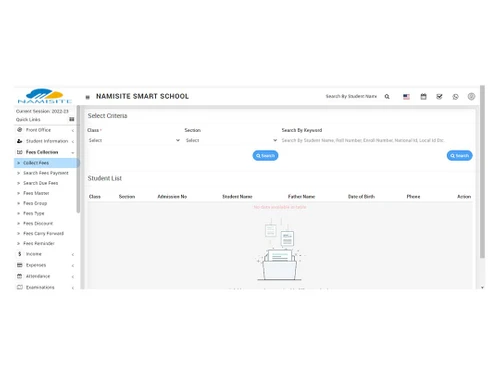The width and height of the screenshot is (500, 375).
Task: Sort by Section column header
Action: click(127, 197)
